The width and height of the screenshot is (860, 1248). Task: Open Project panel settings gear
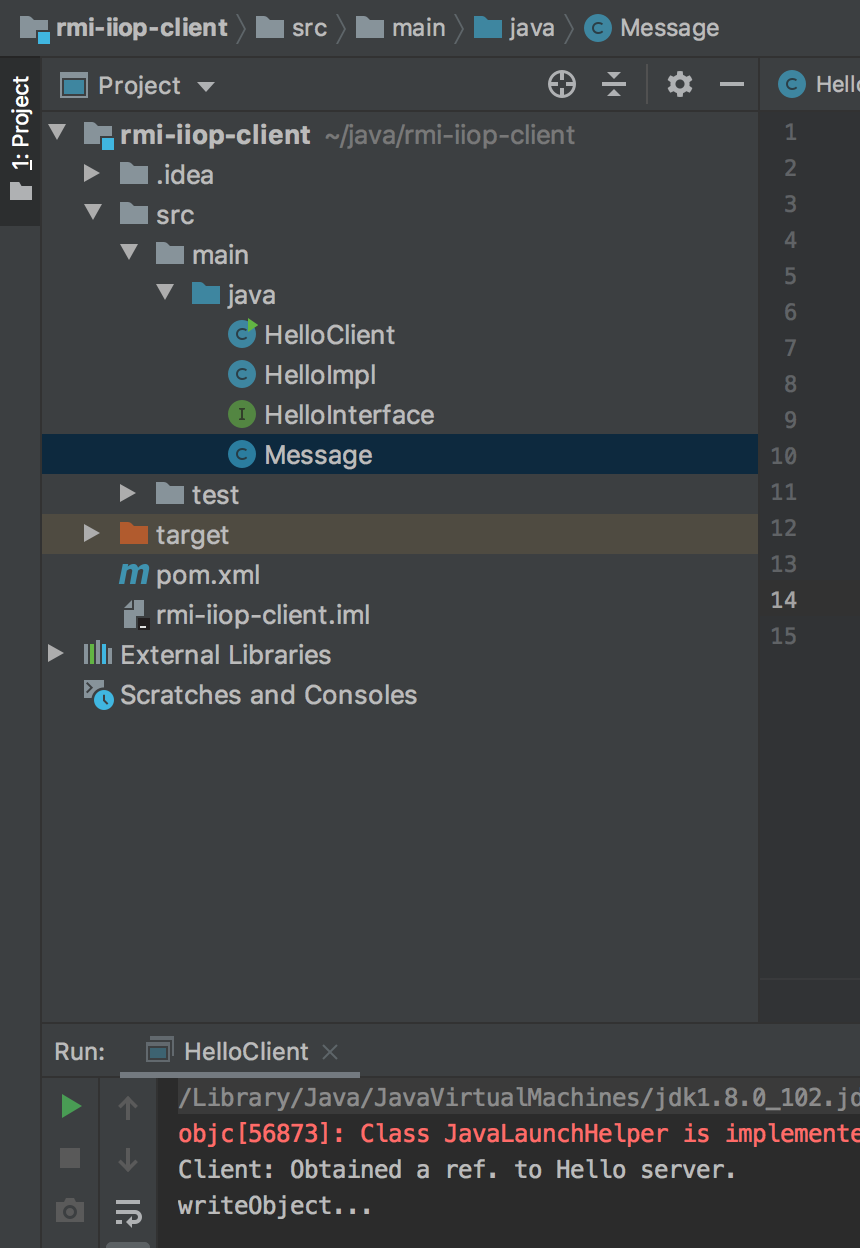point(680,85)
